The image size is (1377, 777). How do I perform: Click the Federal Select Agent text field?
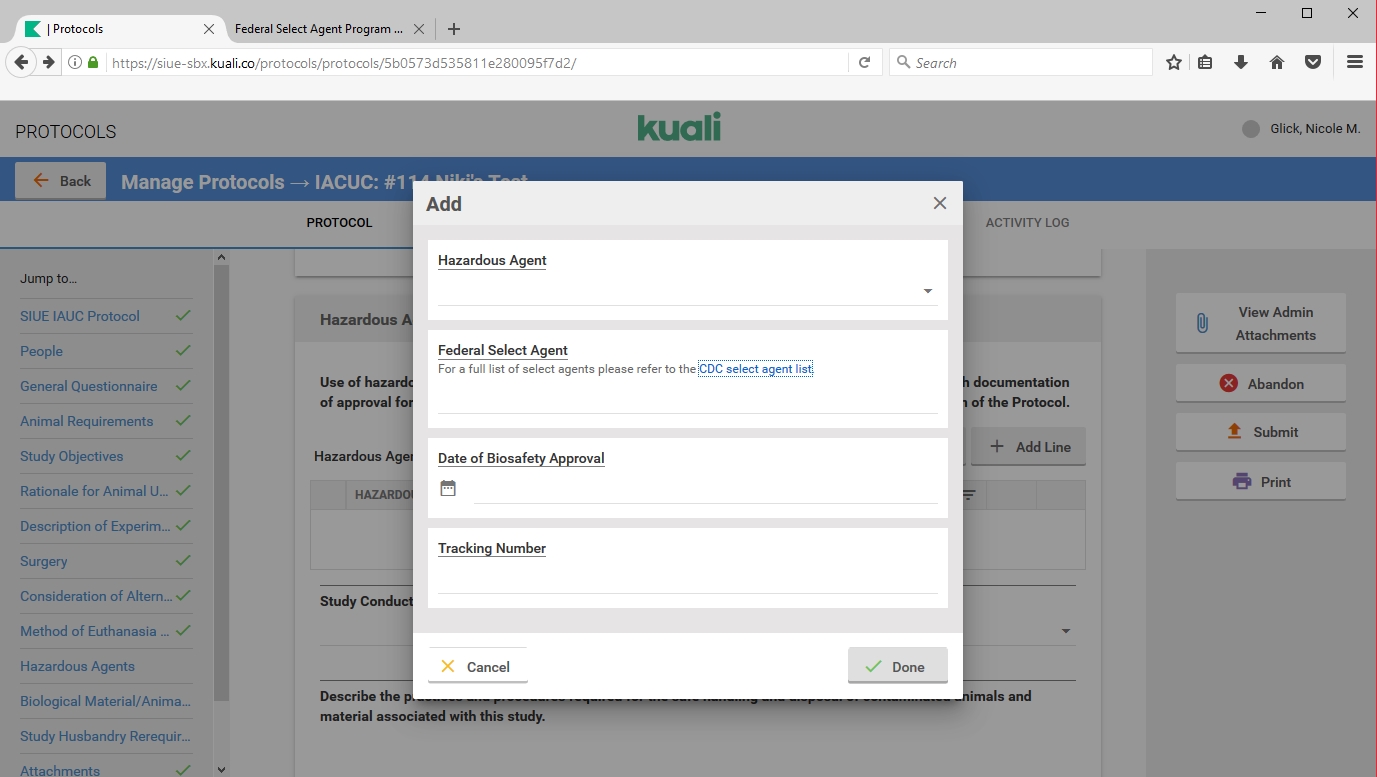pos(687,400)
